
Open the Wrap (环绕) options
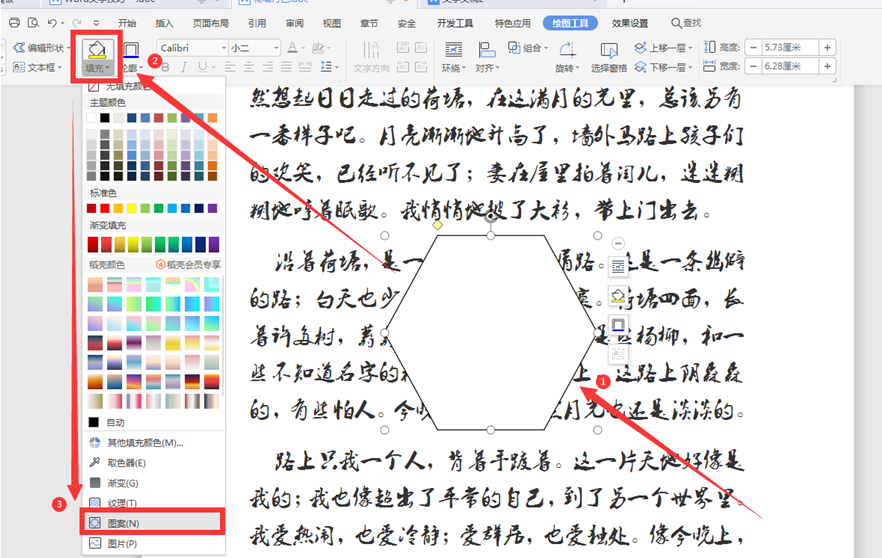tap(453, 57)
